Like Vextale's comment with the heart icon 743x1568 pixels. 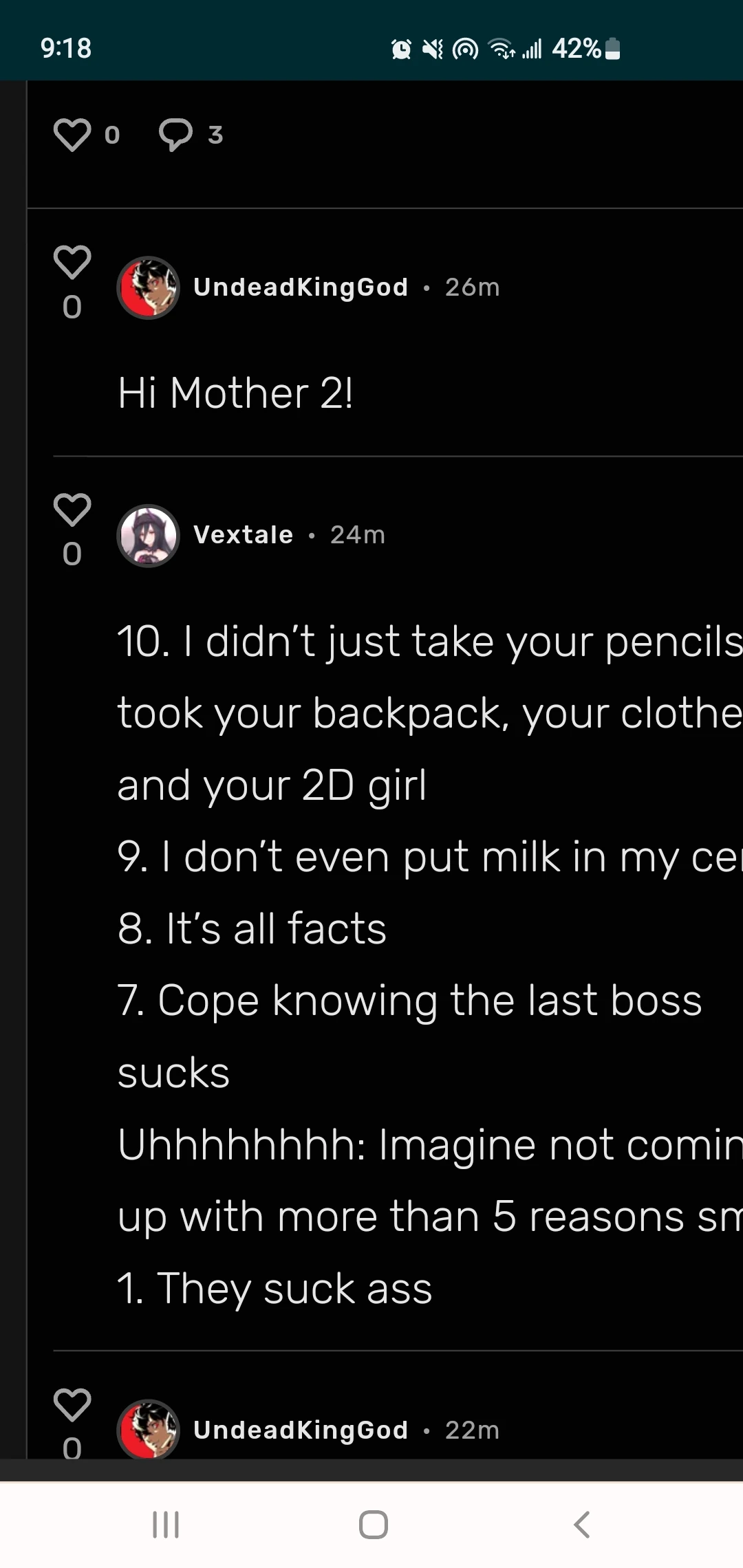click(x=72, y=510)
